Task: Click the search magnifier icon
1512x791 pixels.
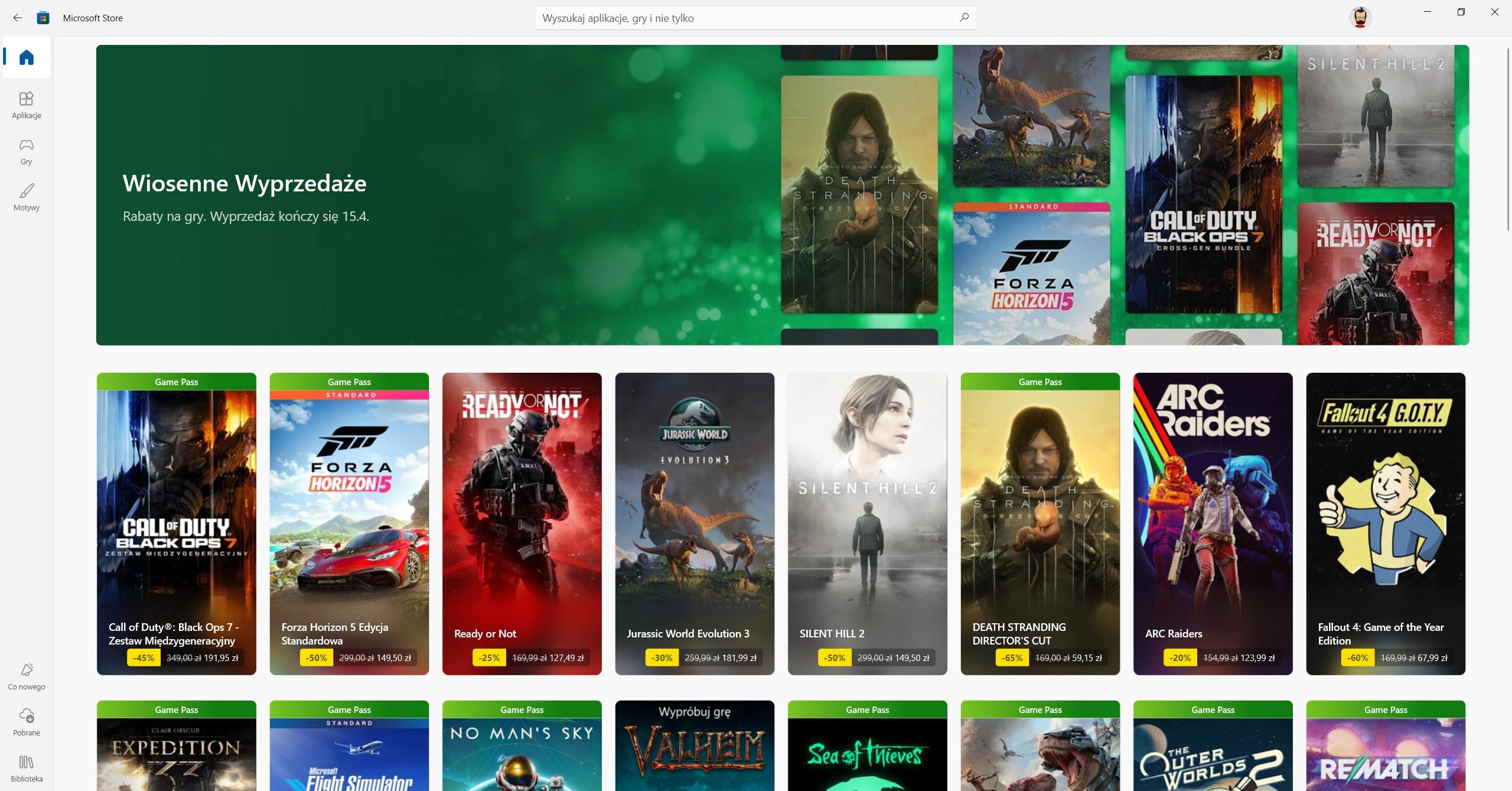Action: 964,18
